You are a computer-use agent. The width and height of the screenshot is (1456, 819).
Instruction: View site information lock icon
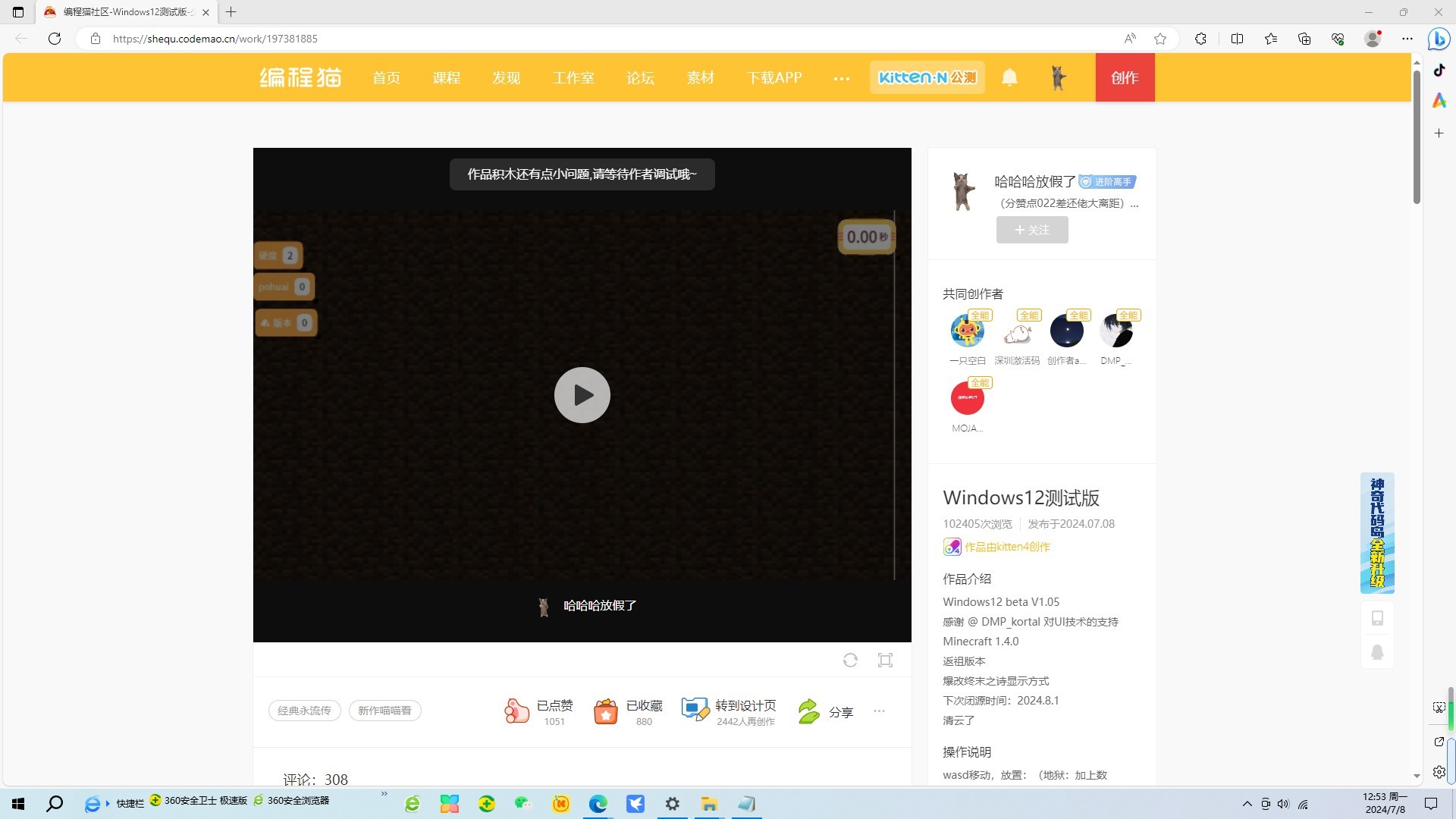(96, 39)
